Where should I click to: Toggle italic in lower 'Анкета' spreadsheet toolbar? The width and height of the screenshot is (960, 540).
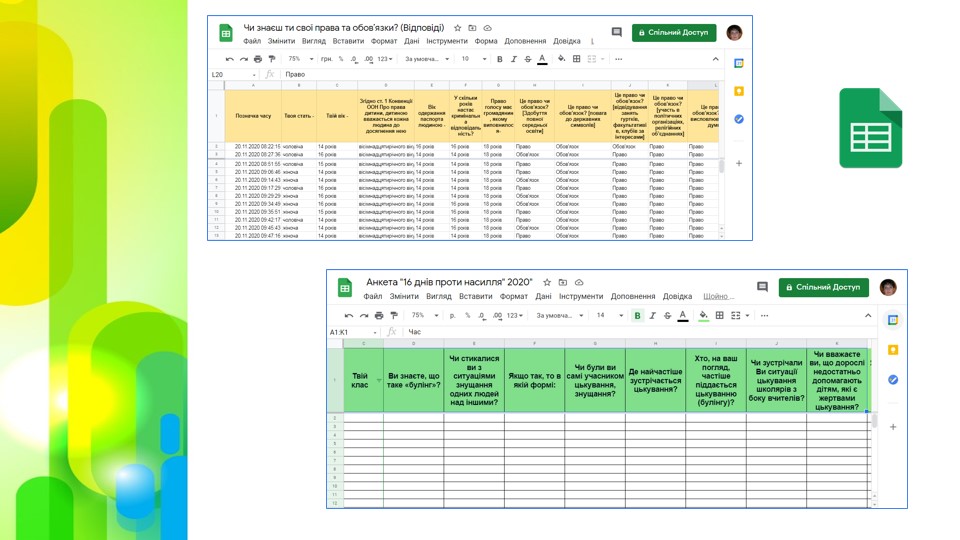click(653, 315)
